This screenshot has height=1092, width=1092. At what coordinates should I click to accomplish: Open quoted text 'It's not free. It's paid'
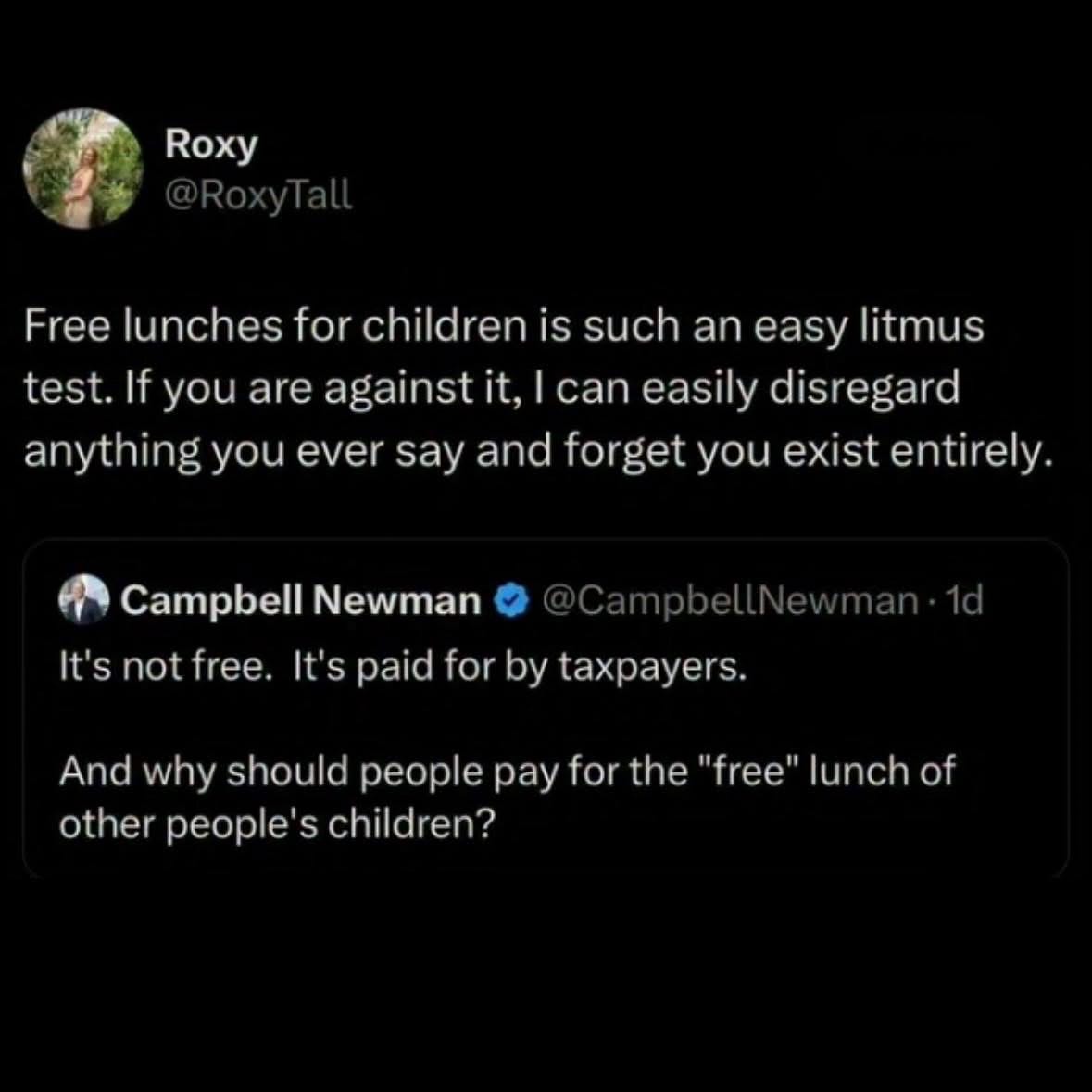pyautogui.click(x=403, y=667)
